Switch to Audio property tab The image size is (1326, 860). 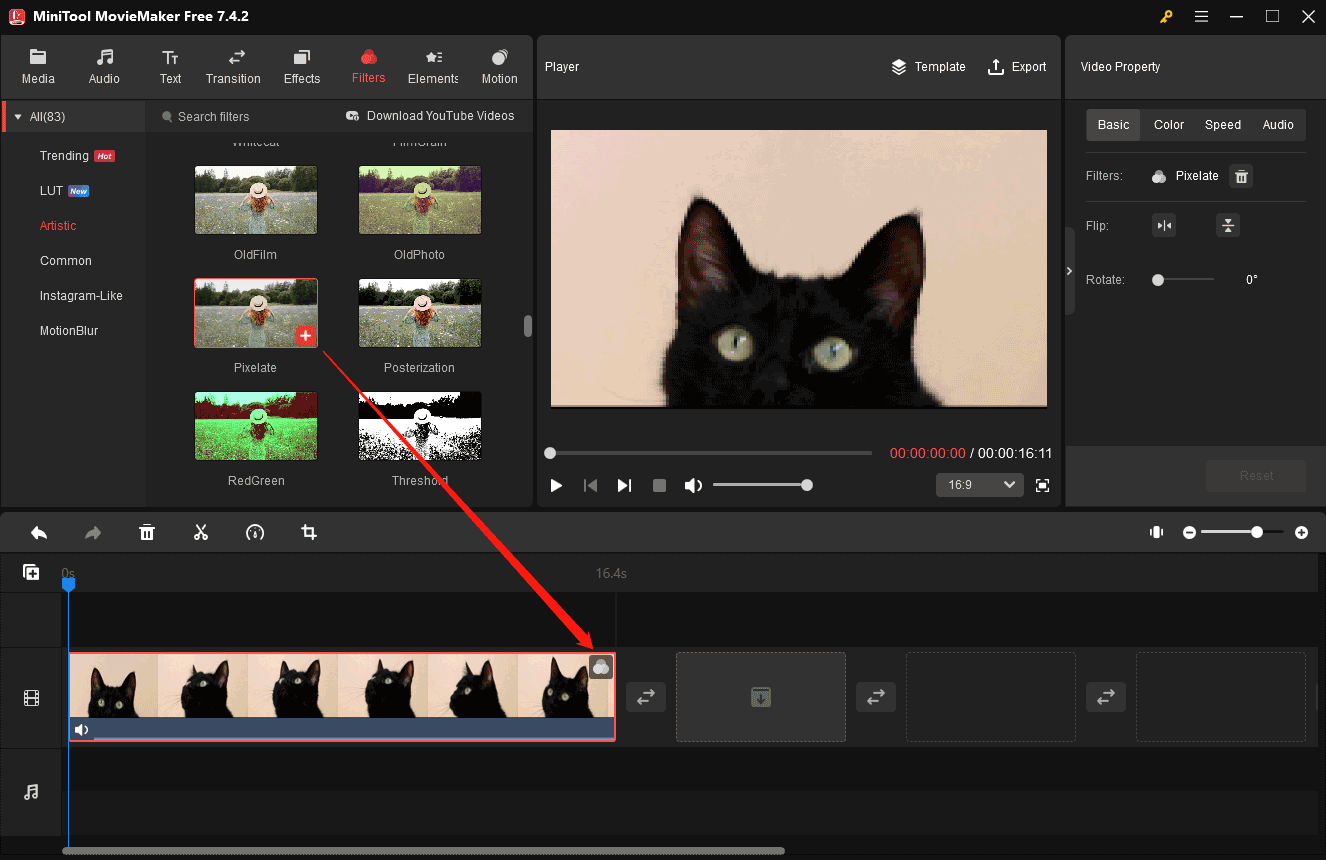tap(1278, 125)
